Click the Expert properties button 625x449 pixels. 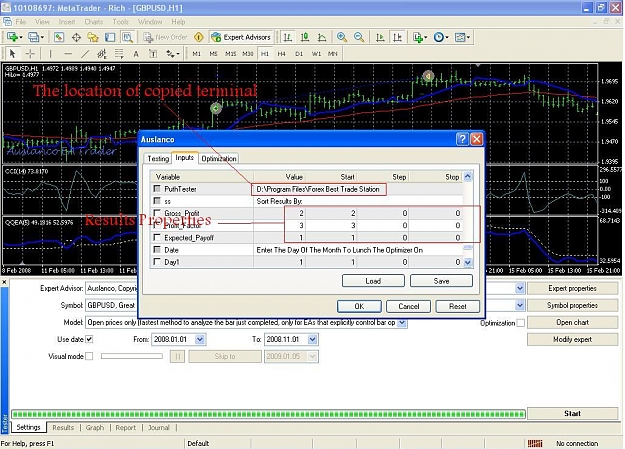pos(572,288)
